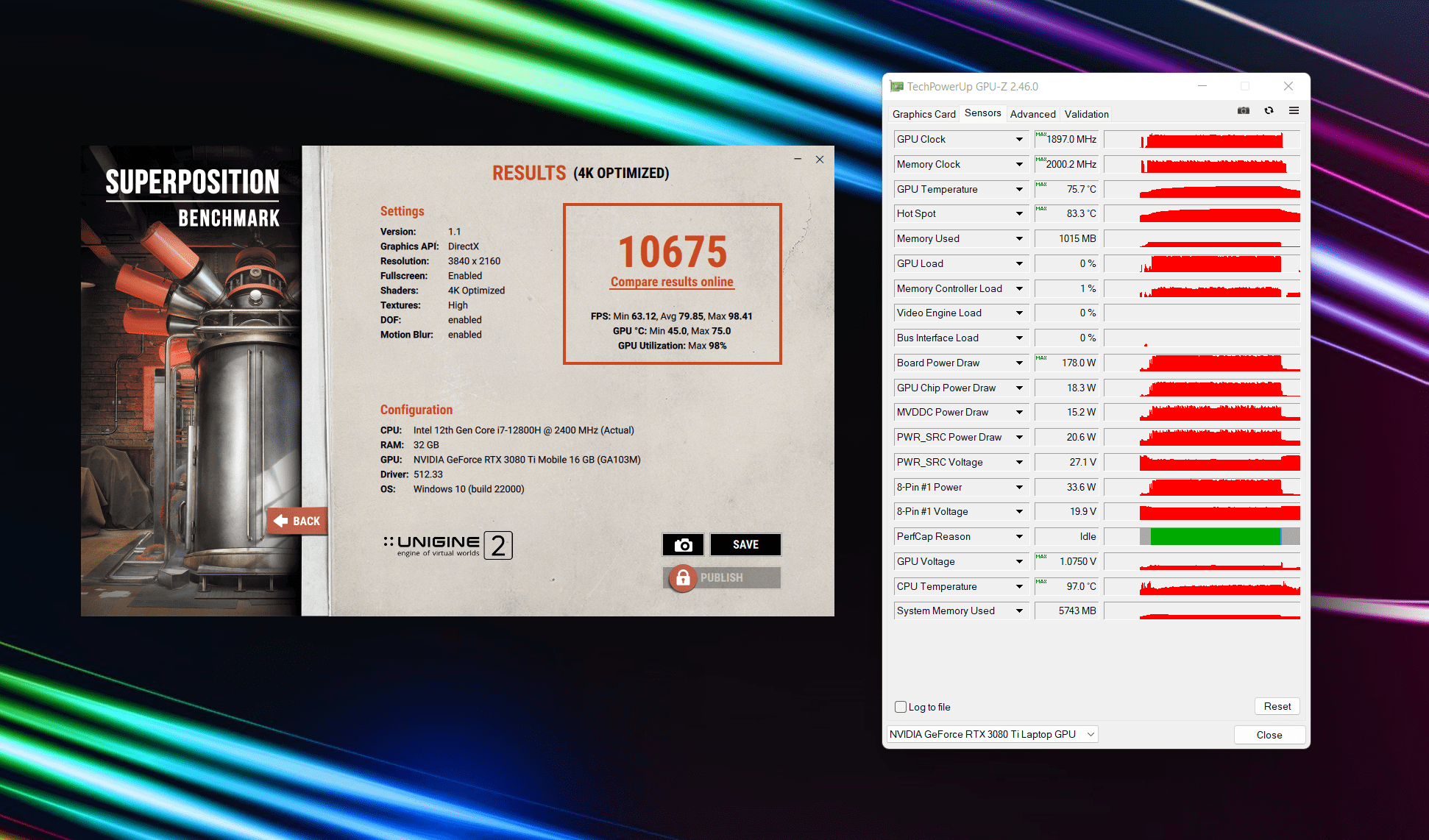Open the 8-Pin #1 Power dropdown
This screenshot has width=1429, height=840.
pyautogui.click(x=1019, y=487)
